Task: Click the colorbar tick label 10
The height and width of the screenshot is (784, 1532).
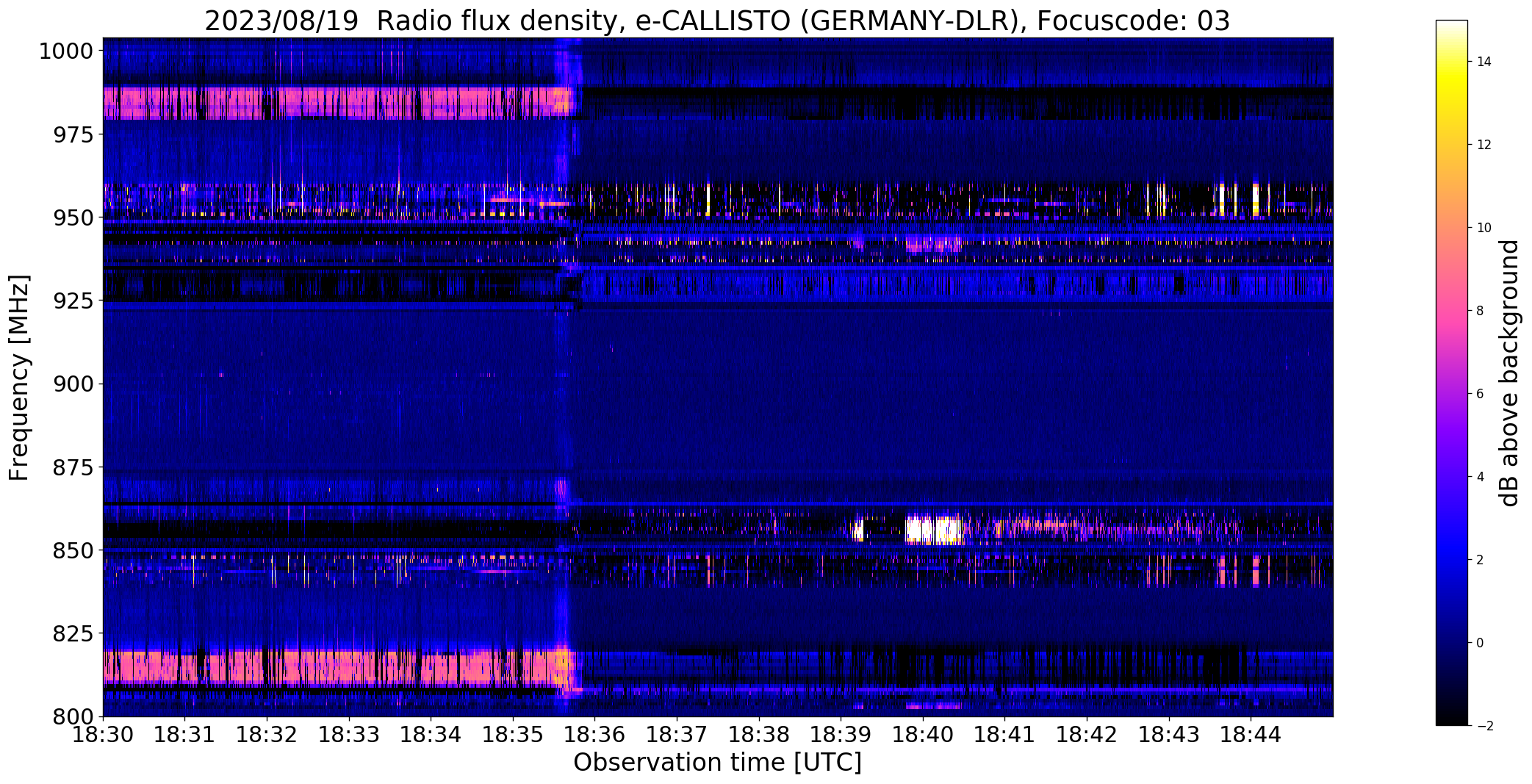Action: [1484, 228]
